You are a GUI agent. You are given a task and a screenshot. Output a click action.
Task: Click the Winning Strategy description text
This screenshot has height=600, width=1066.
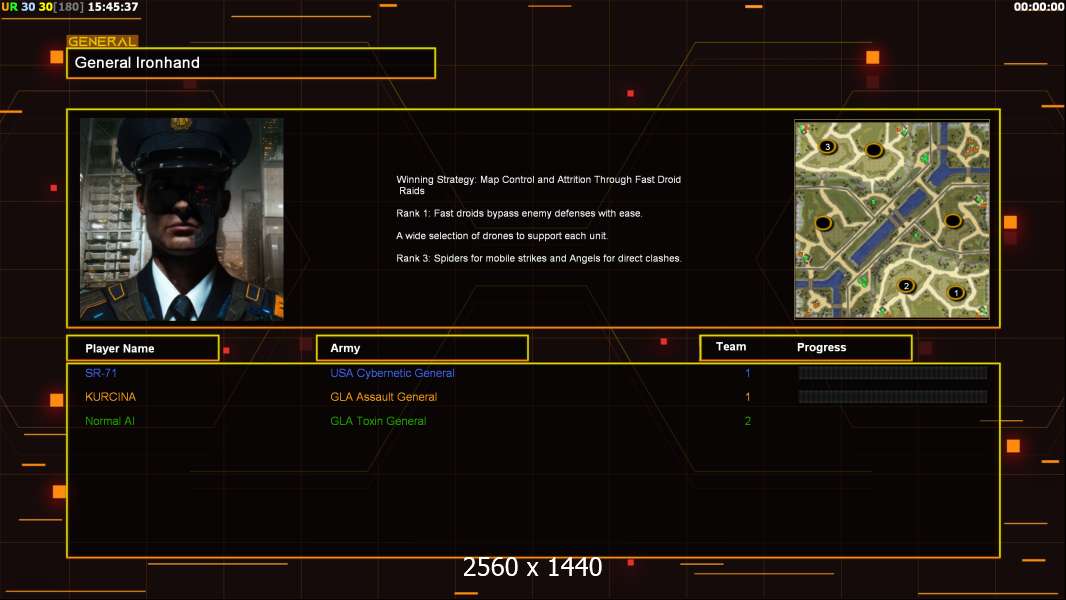click(x=538, y=185)
